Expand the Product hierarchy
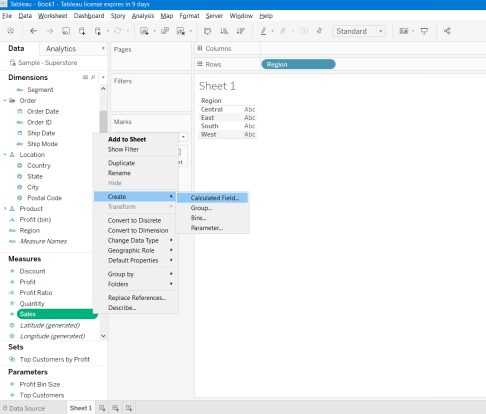This screenshot has height=414, width=486. pos(5,209)
